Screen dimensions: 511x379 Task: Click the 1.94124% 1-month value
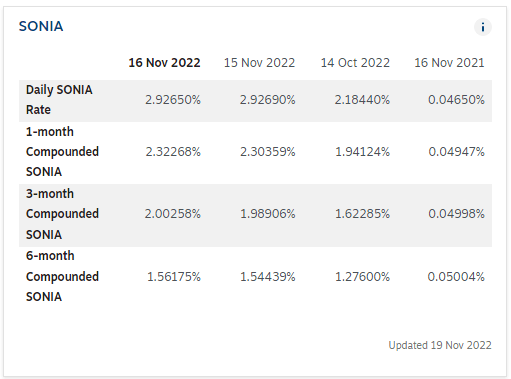pyautogui.click(x=362, y=152)
